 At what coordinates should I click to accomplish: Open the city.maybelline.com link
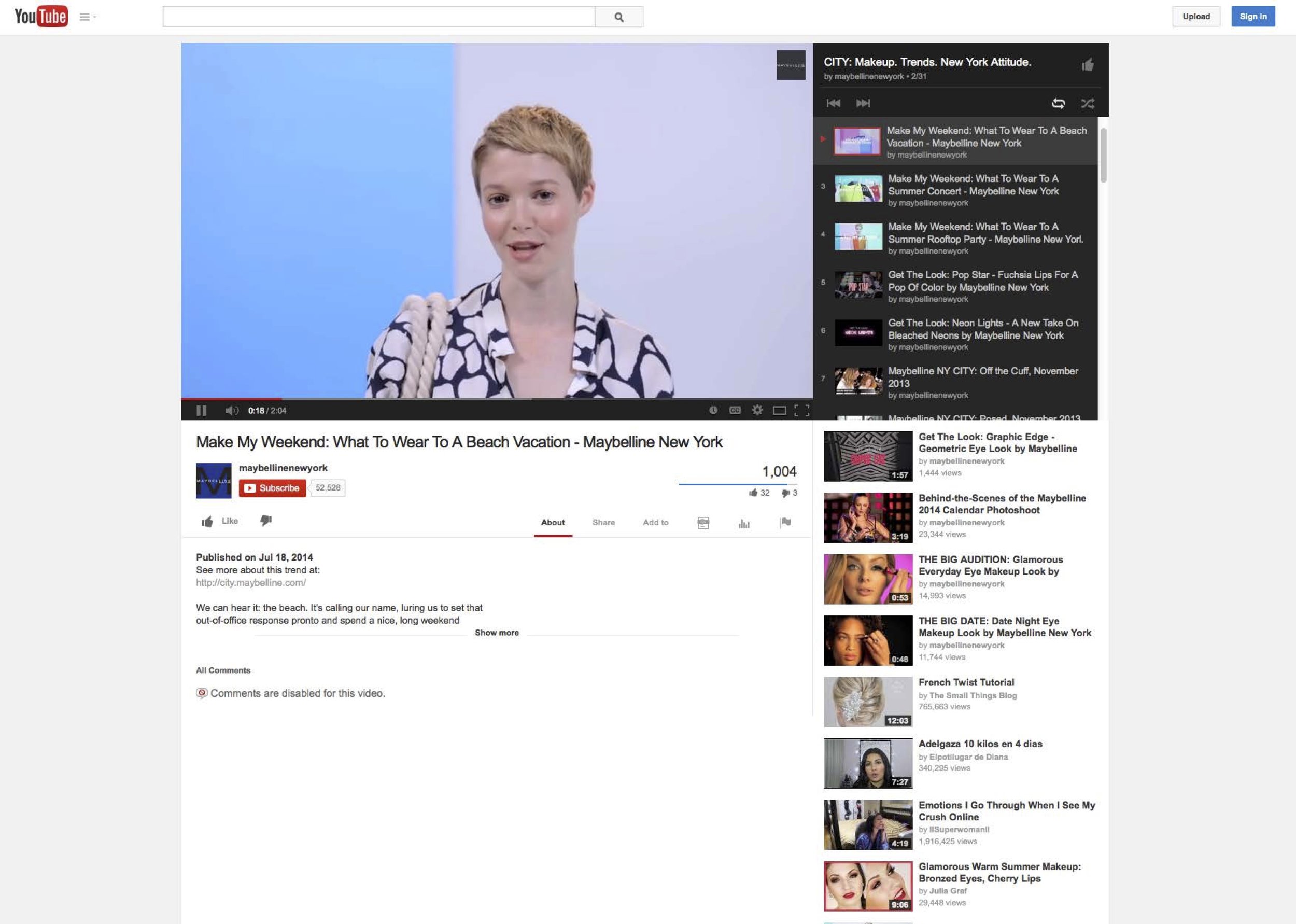(251, 583)
